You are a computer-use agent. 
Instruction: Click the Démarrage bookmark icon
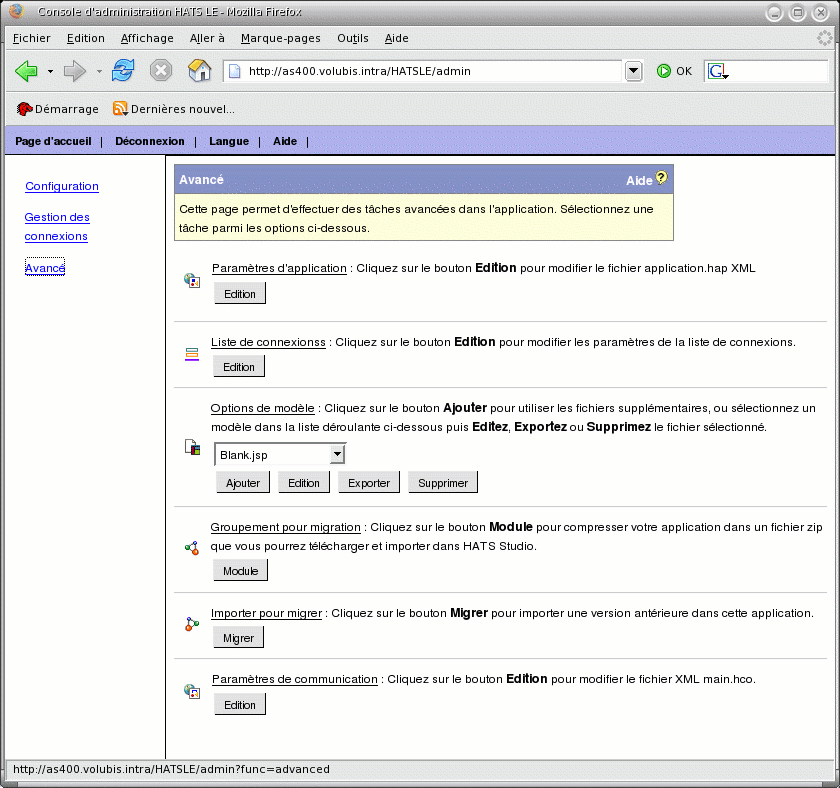coord(24,109)
